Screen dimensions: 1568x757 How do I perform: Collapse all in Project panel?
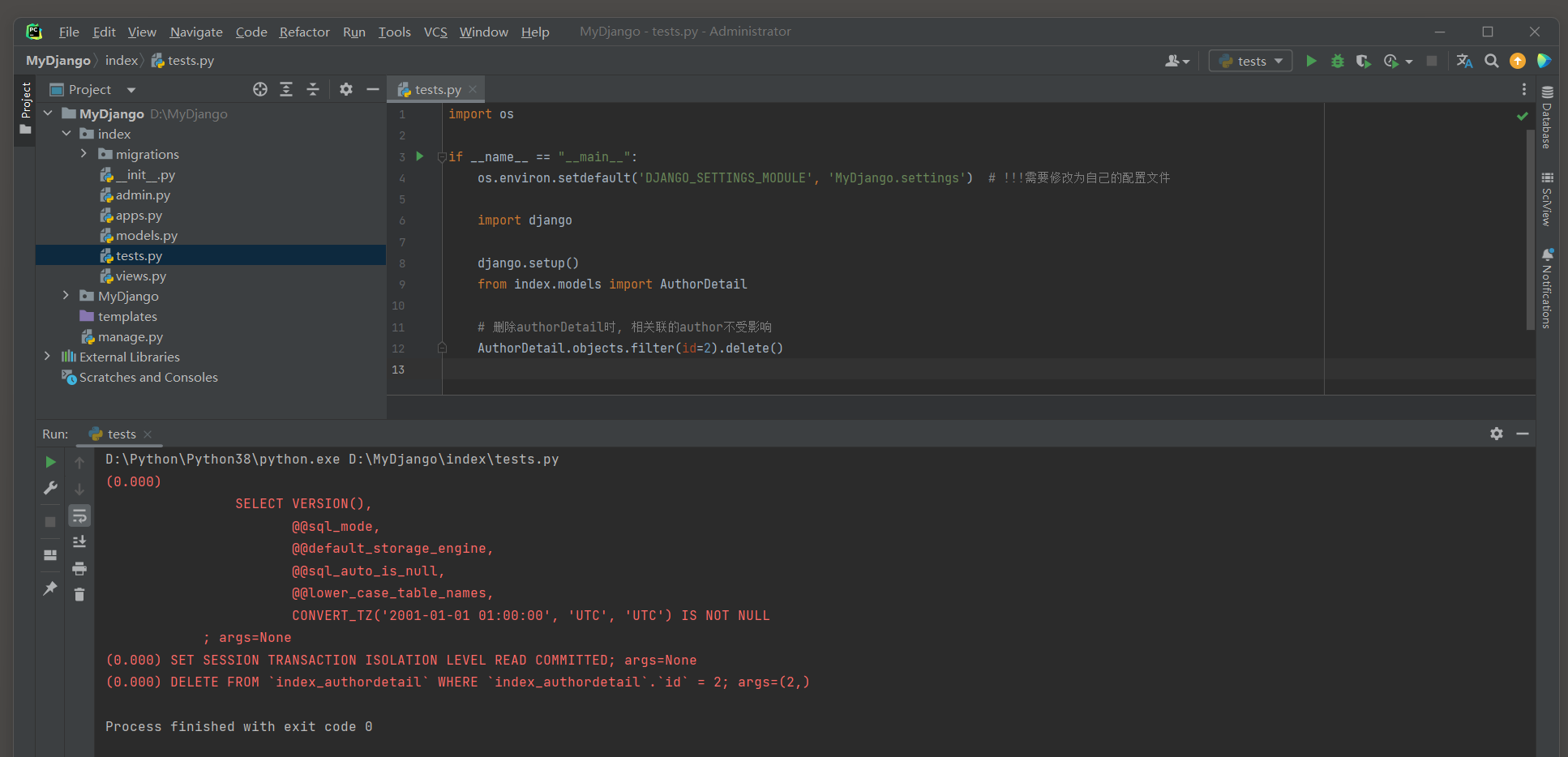[x=313, y=89]
